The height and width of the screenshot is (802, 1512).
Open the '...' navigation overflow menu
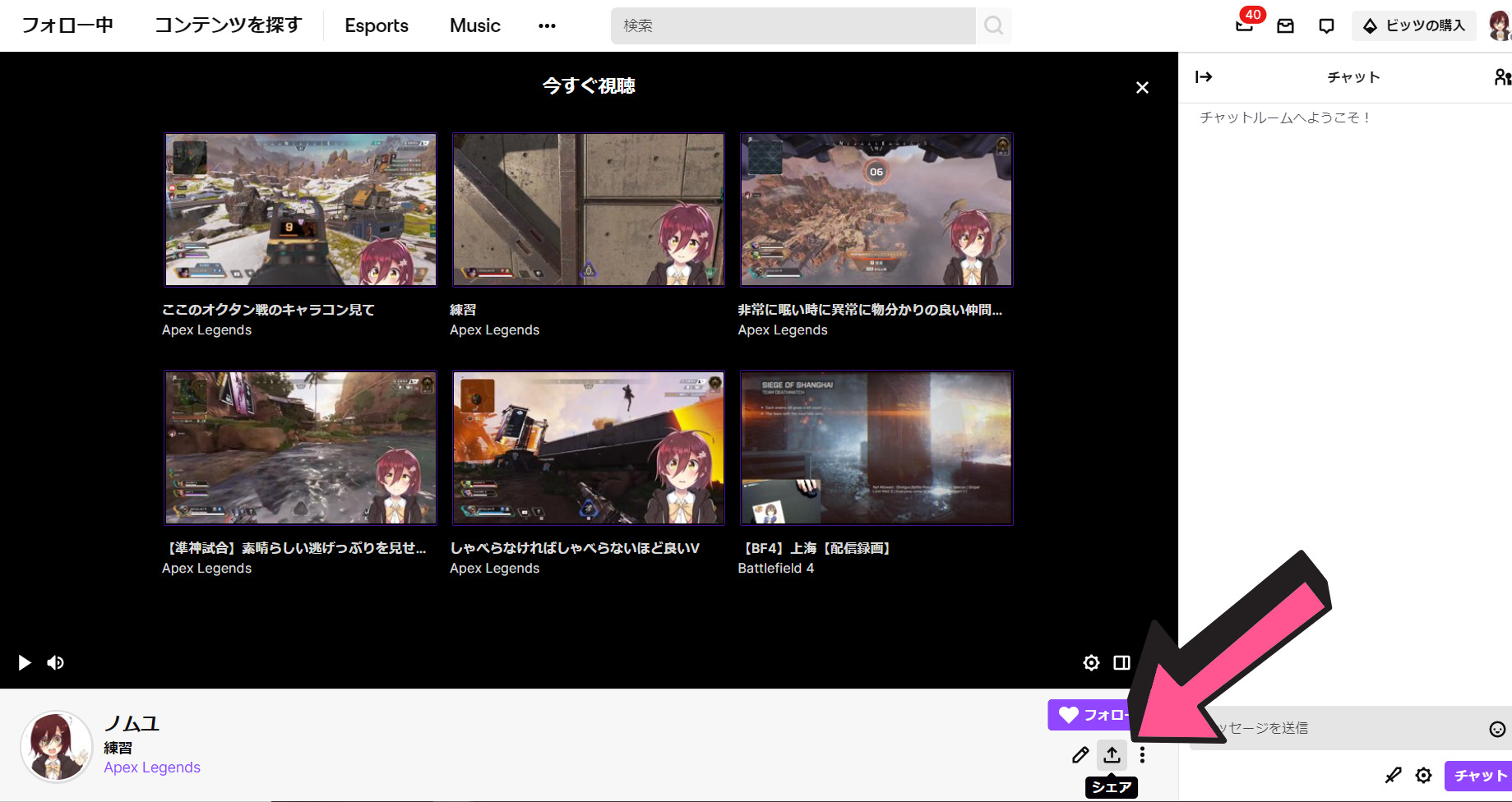coord(547,25)
